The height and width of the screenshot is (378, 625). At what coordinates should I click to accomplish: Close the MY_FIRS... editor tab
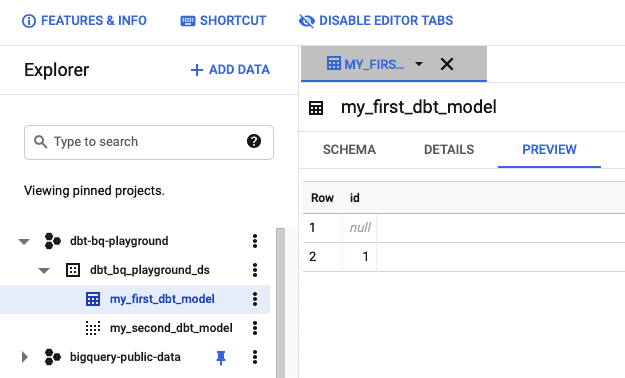click(x=447, y=64)
